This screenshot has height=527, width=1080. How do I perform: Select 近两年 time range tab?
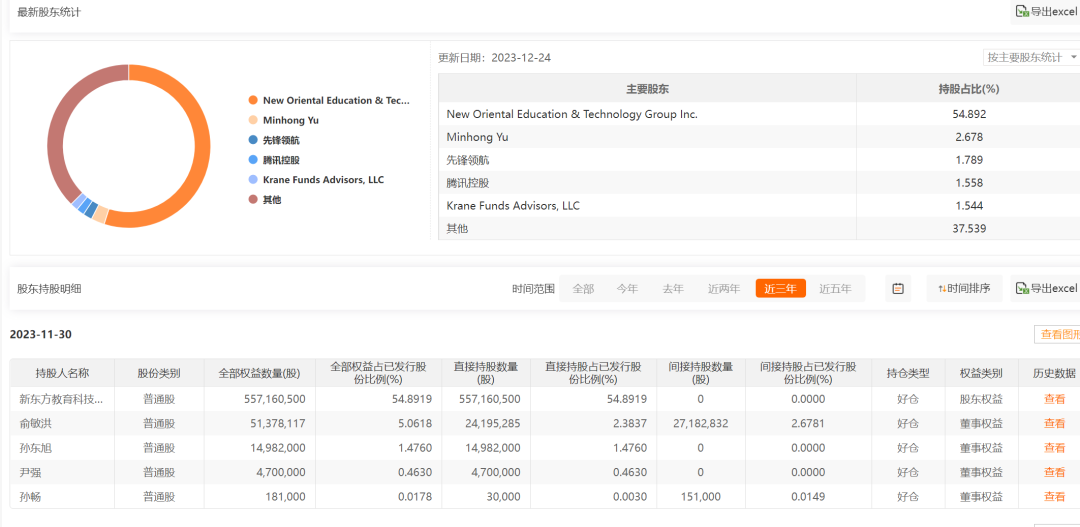[724, 289]
